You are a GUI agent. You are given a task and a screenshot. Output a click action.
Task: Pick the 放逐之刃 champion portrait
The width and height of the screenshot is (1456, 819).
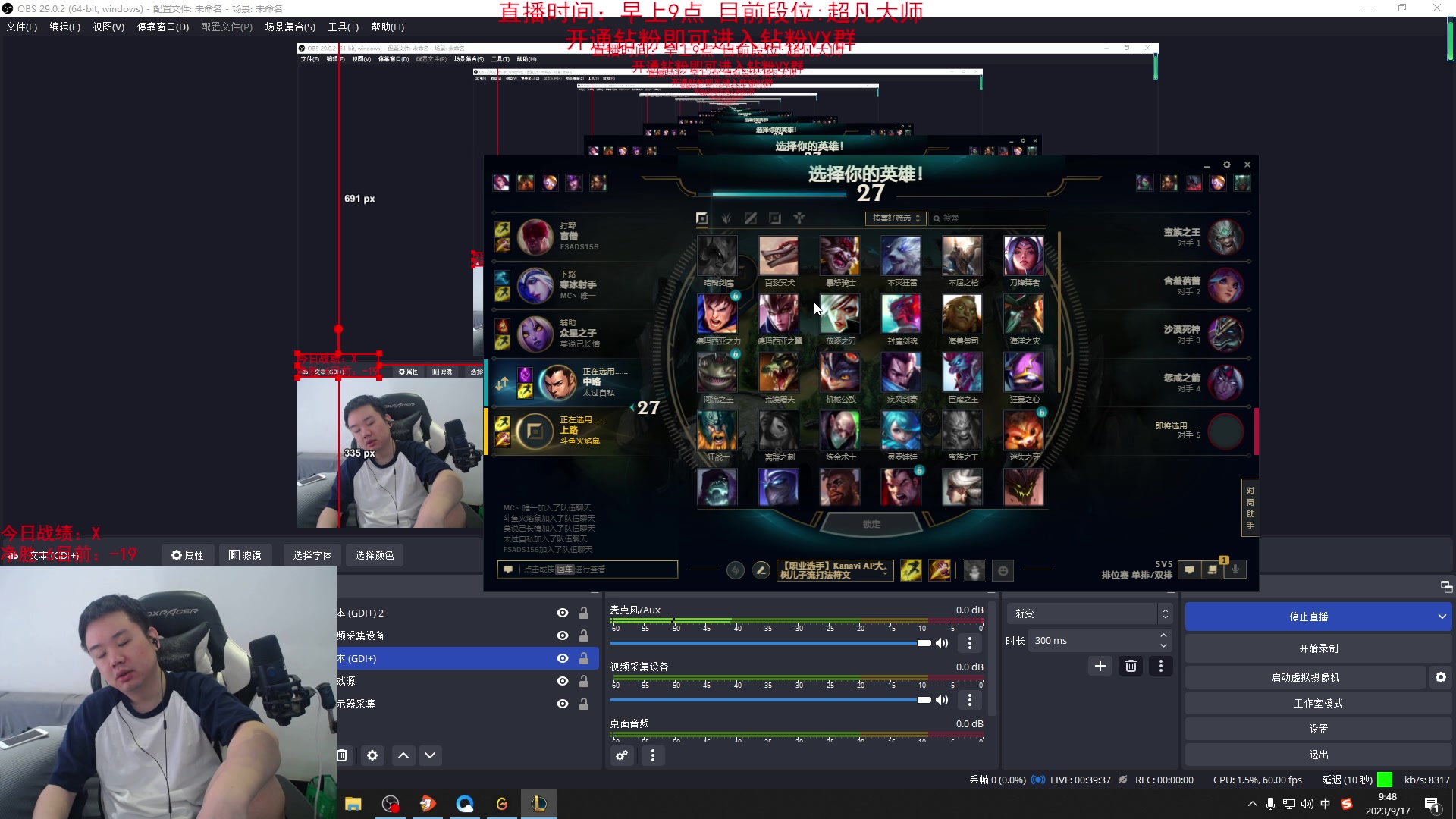(840, 314)
